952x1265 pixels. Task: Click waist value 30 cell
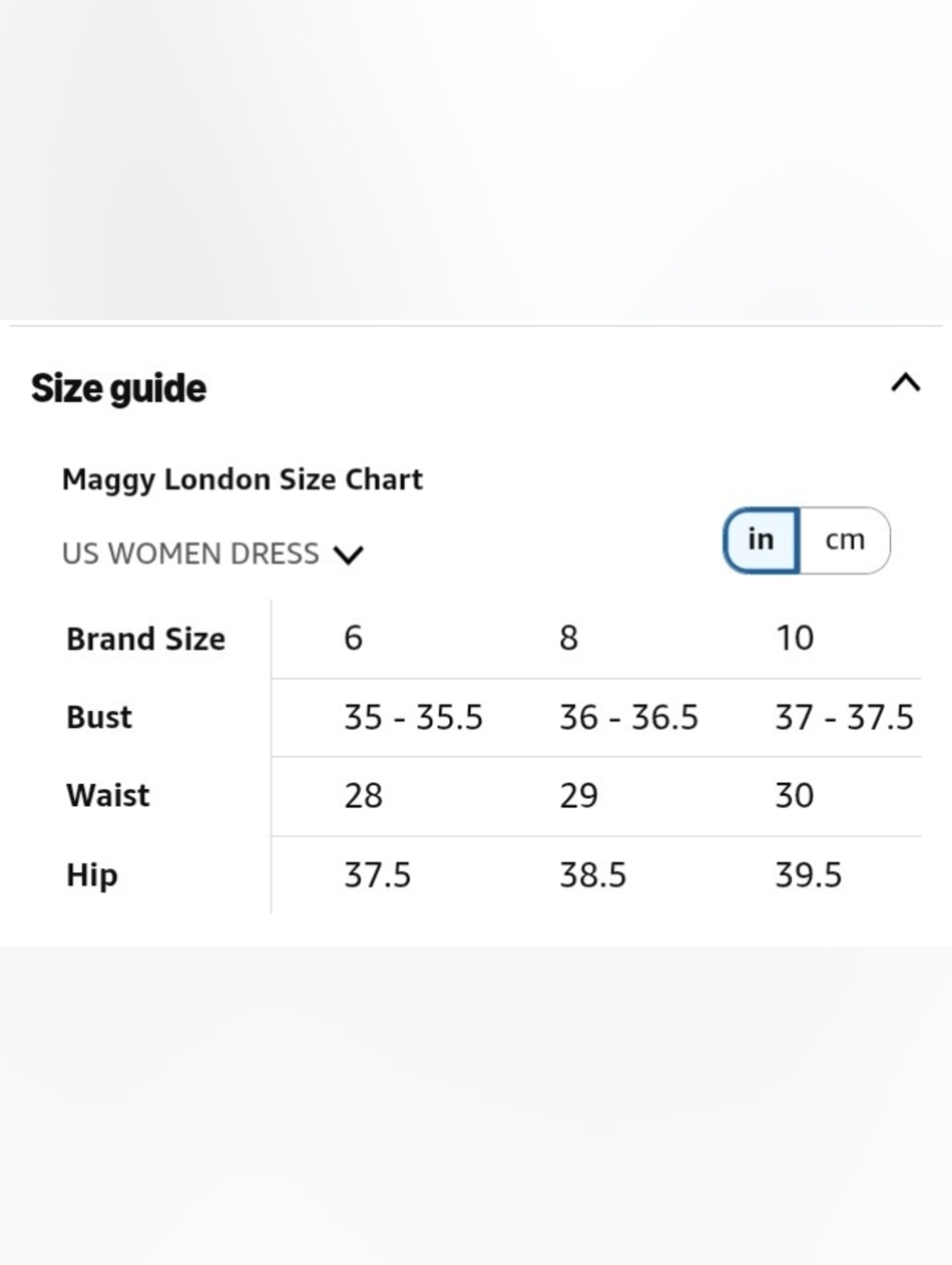794,795
